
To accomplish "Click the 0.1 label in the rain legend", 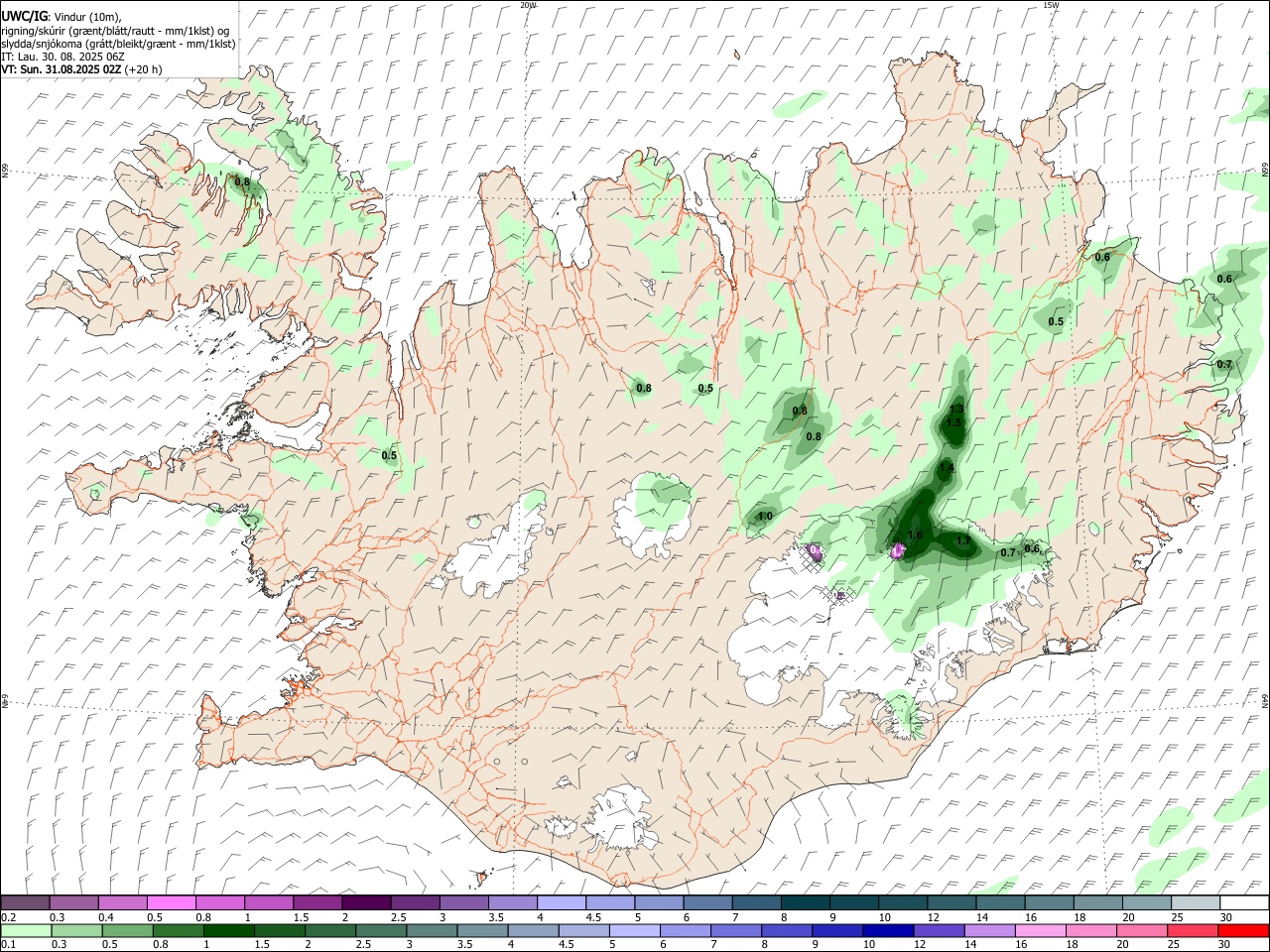I will [x=8, y=945].
